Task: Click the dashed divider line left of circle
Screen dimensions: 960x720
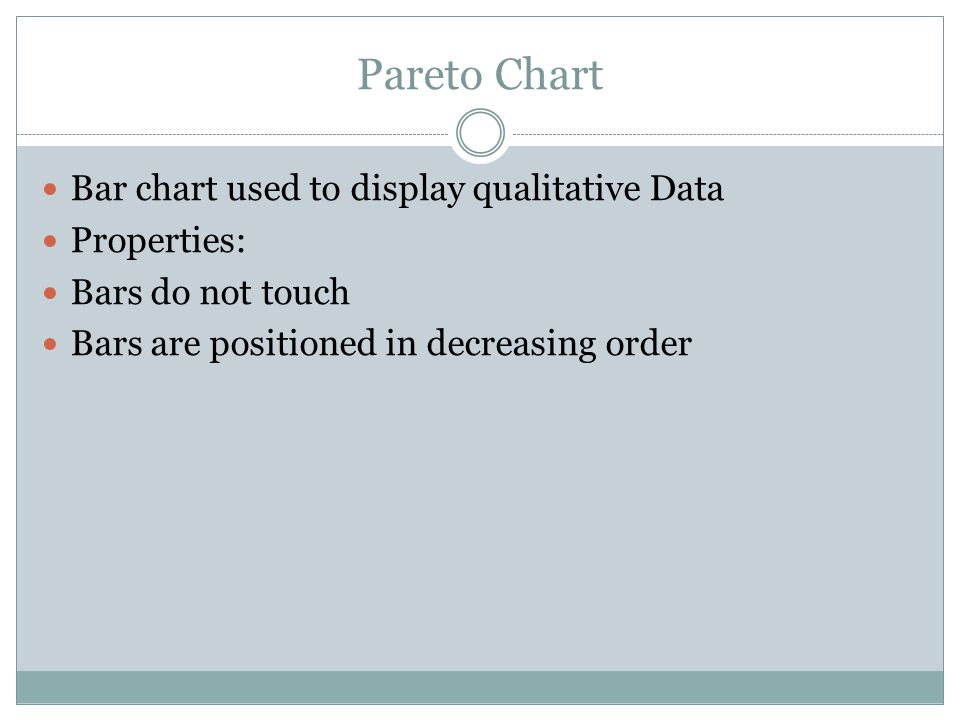Action: pyautogui.click(x=233, y=134)
